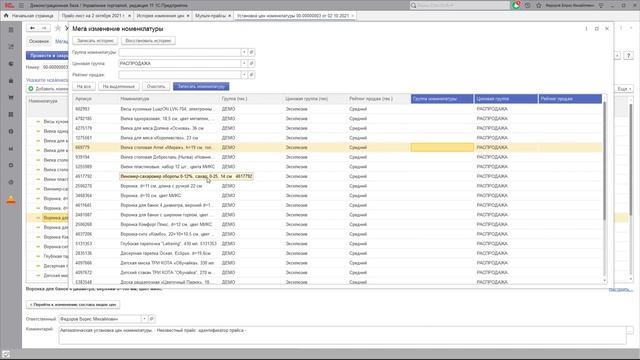Select row with артикул 5131353
Image resolution: width=640 pixels, height=360 pixels.
click(x=338, y=244)
